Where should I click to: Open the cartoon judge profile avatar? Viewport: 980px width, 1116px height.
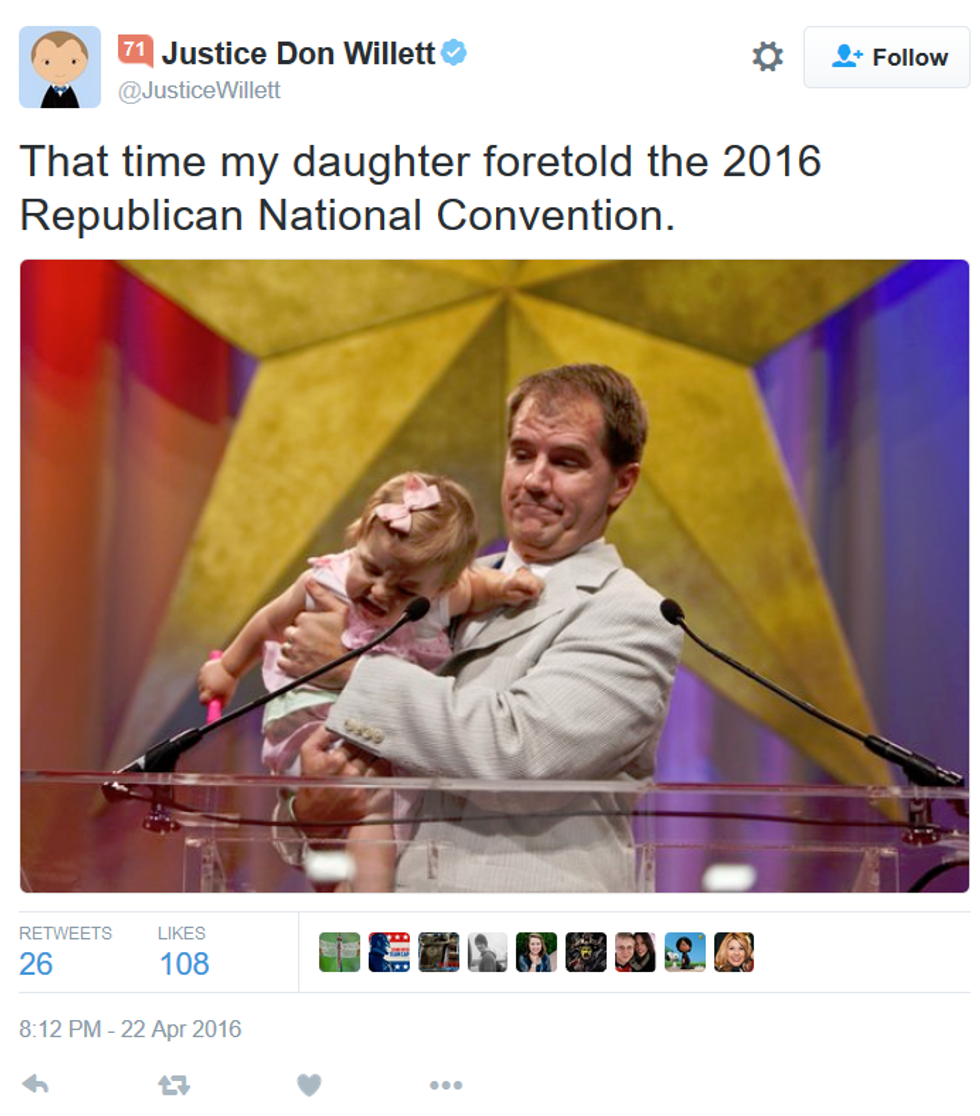pos(60,68)
